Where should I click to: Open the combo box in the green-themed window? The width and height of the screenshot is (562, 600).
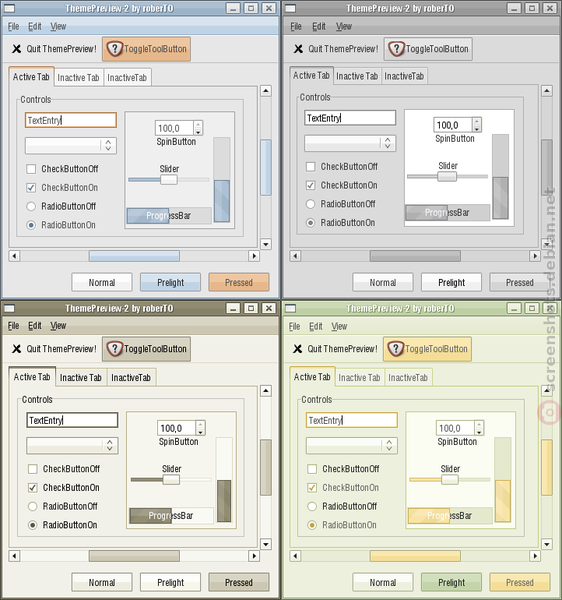point(352,445)
